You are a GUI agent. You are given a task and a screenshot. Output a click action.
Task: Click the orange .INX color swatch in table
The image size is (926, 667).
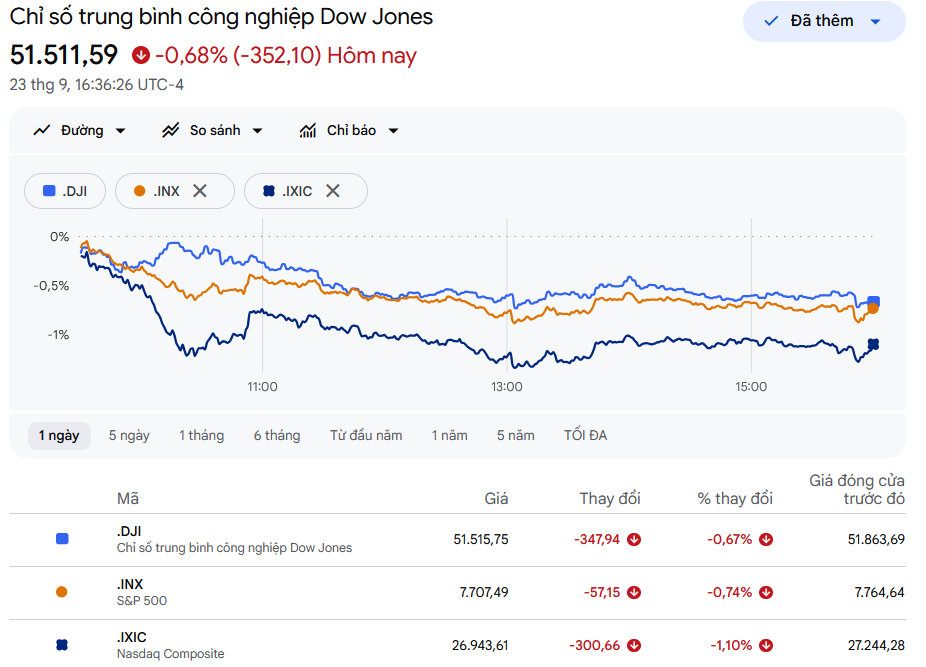[61, 592]
